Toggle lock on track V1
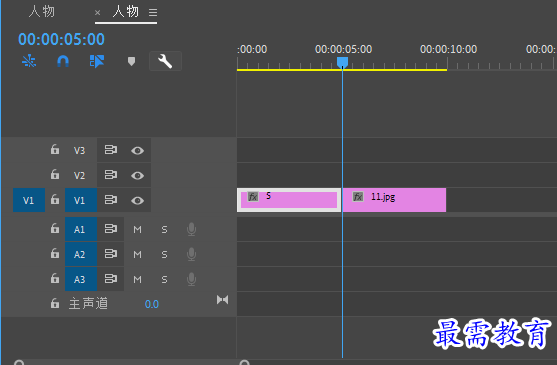 point(55,200)
